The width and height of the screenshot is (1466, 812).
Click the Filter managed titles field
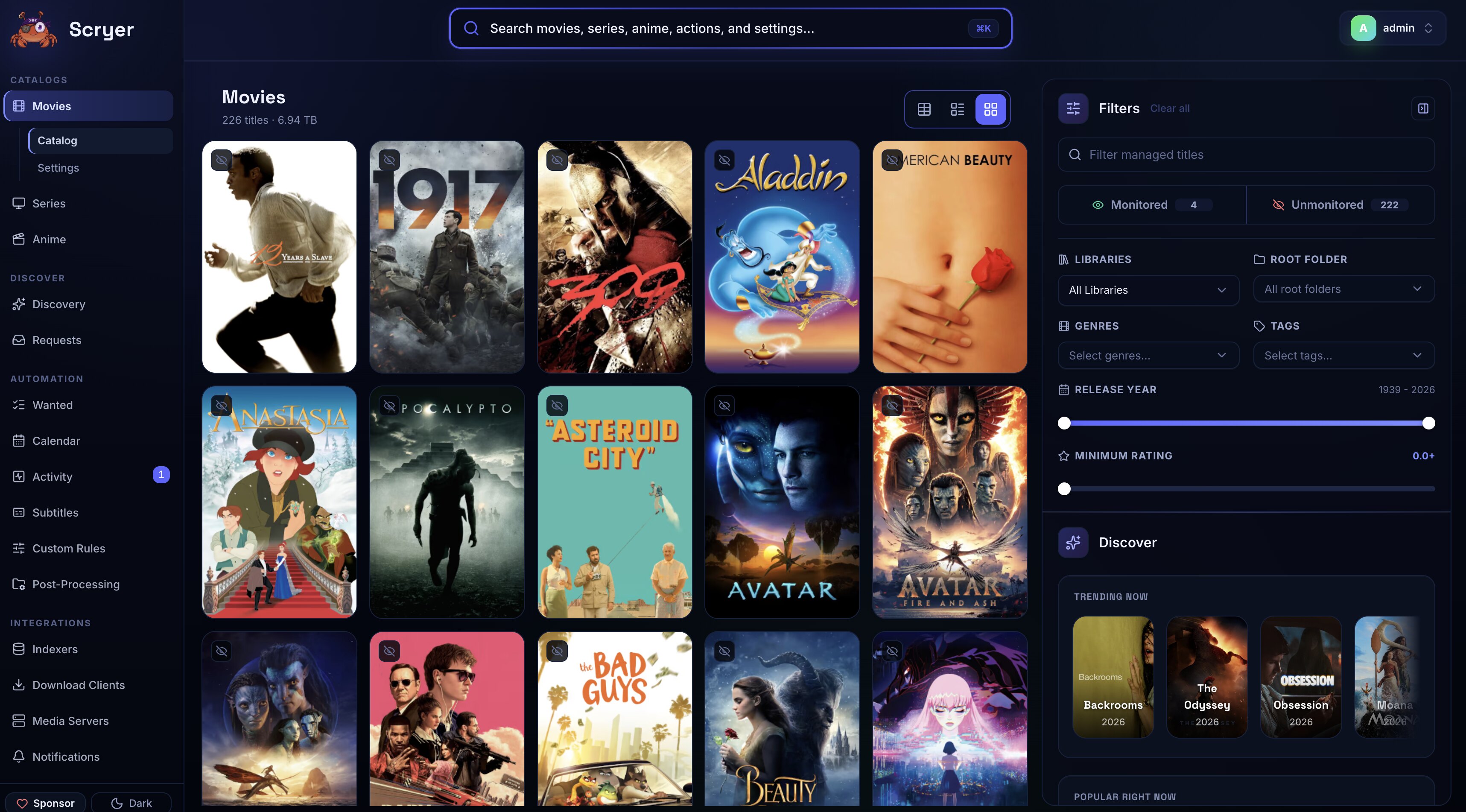1246,154
